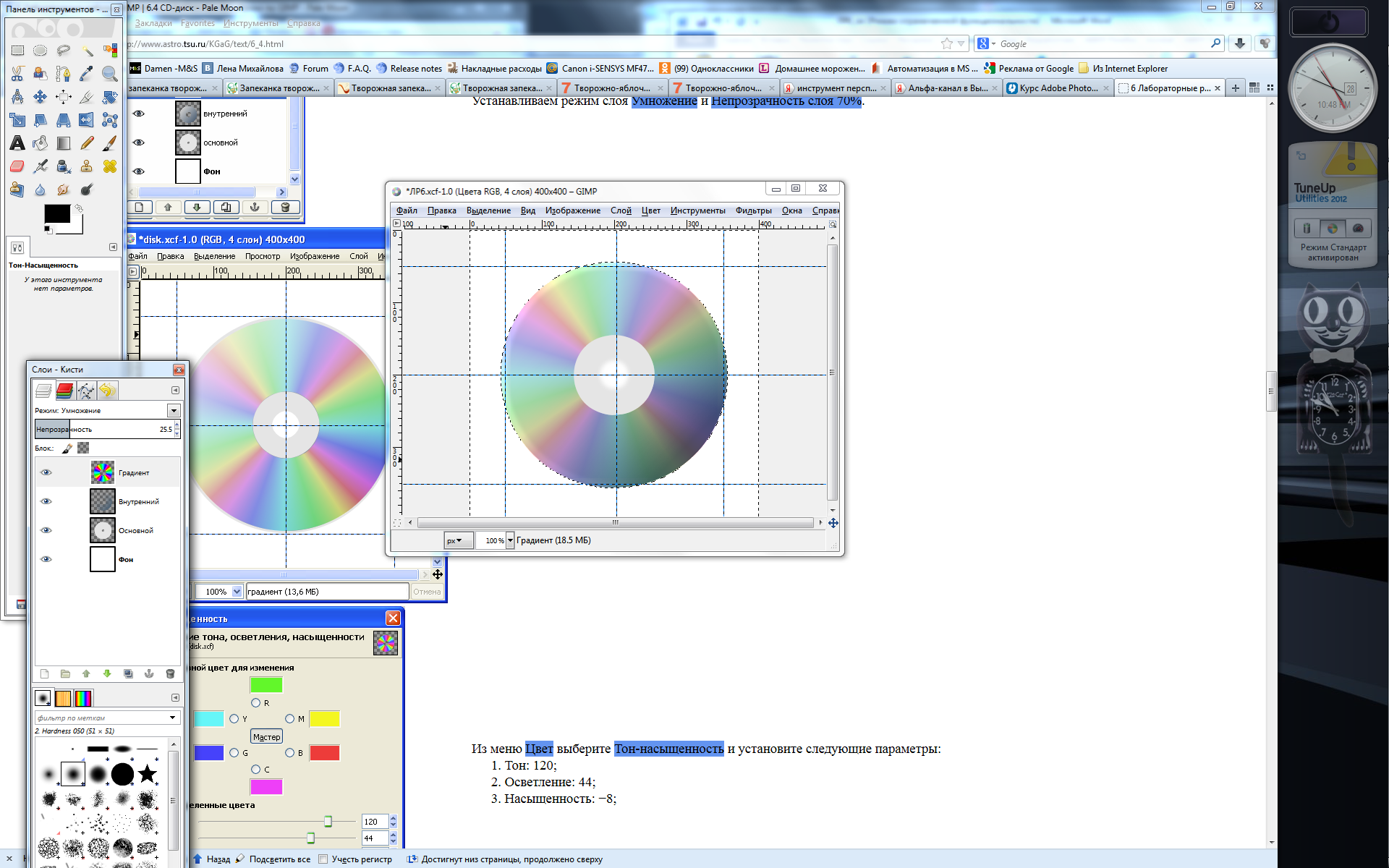The width and height of the screenshot is (1389, 868).
Task: Select the Eraser tool
Action: [x=17, y=166]
